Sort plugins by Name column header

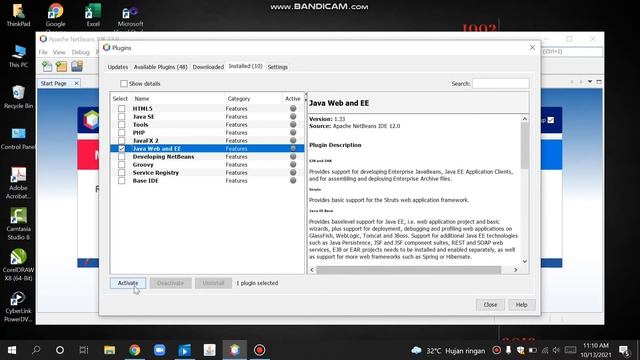point(178,99)
